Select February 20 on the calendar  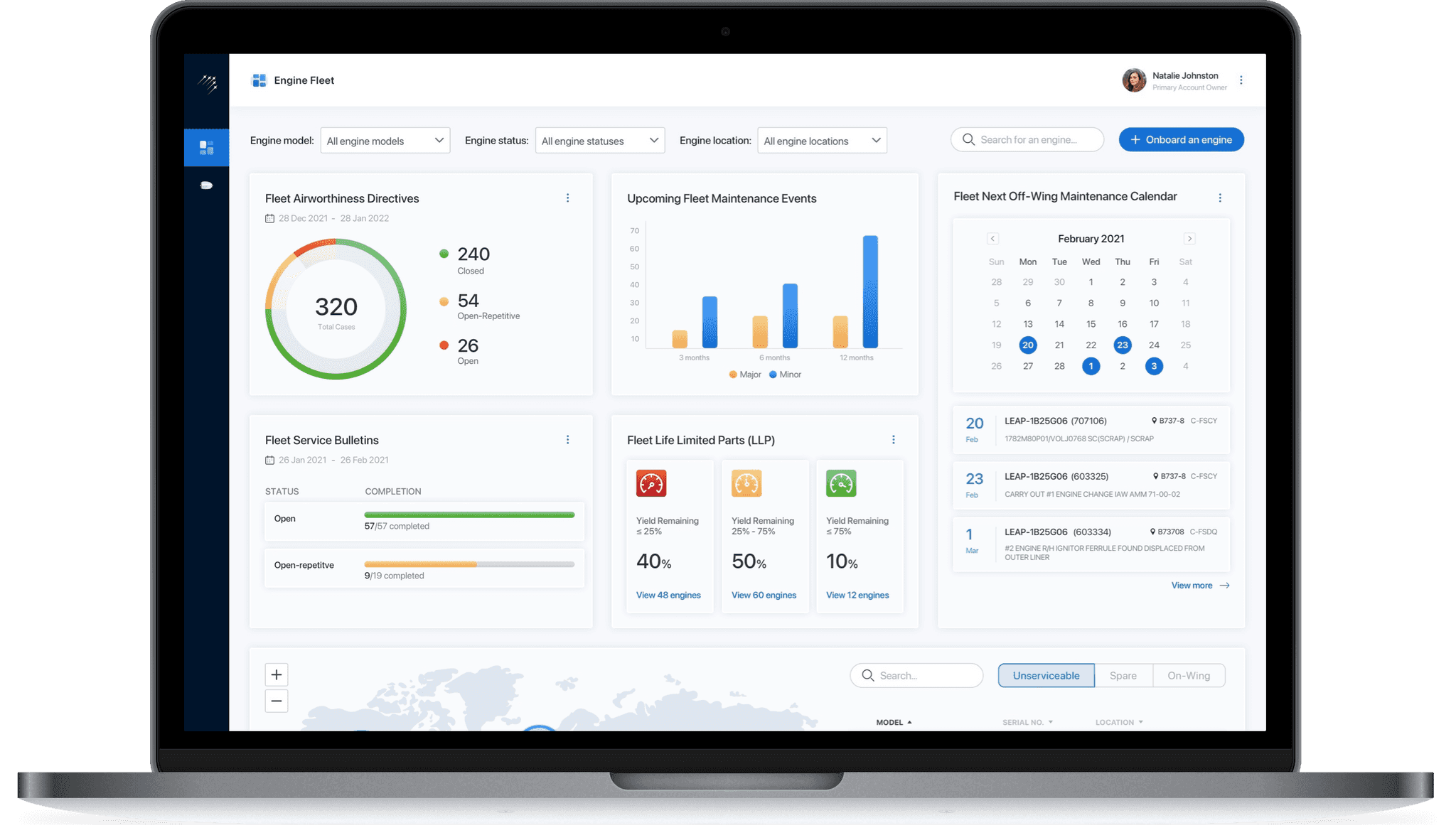pos(1027,345)
